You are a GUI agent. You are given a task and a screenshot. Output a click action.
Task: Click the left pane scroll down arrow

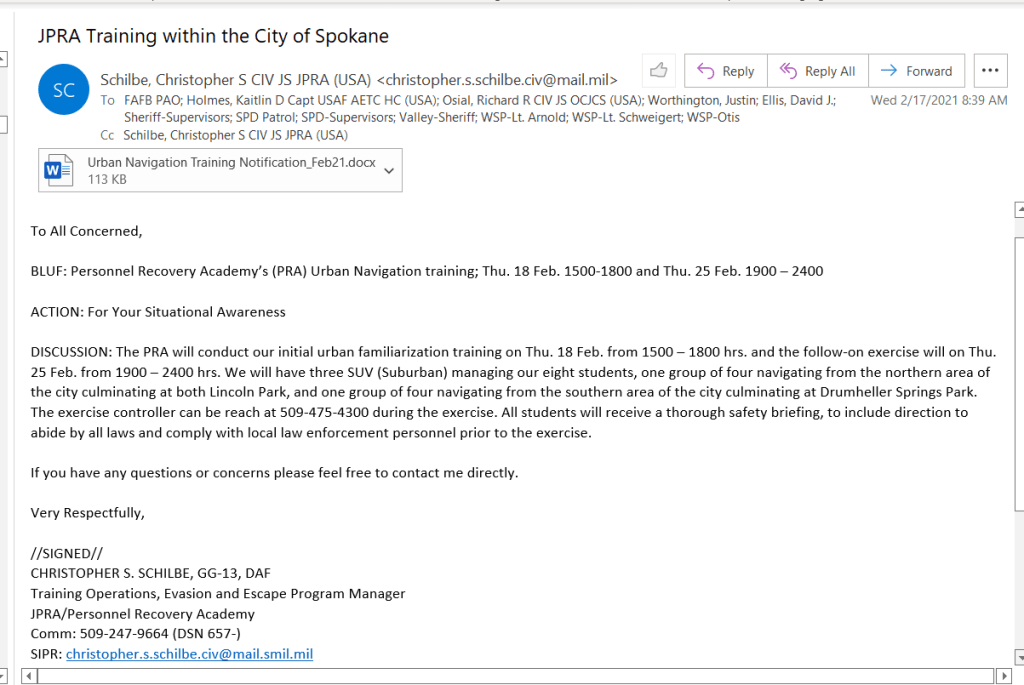pyautogui.click(x=4, y=675)
